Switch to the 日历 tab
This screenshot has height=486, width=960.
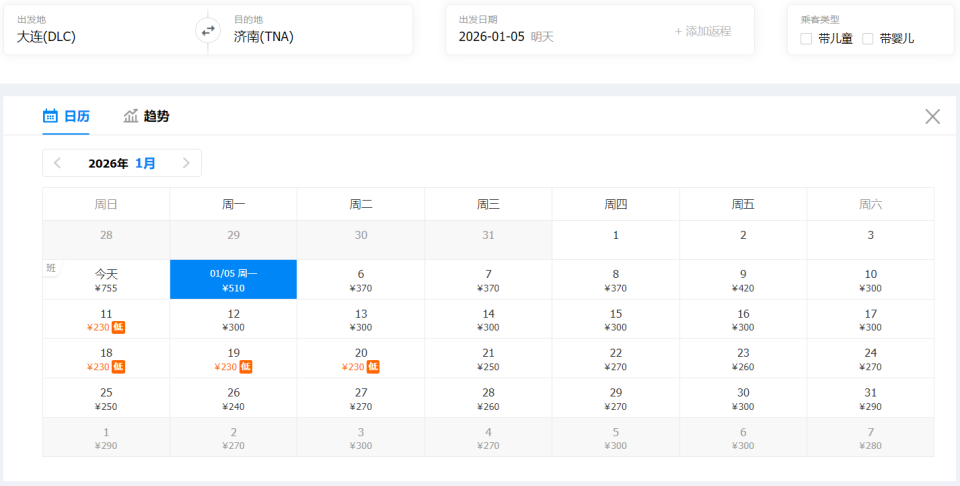(66, 116)
